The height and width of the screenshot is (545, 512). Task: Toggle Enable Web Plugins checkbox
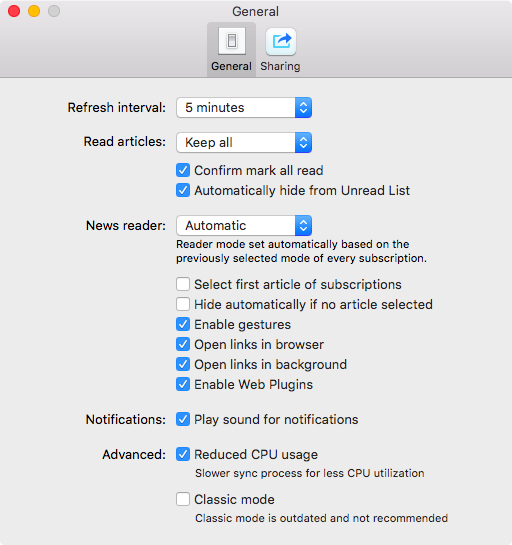coord(183,384)
